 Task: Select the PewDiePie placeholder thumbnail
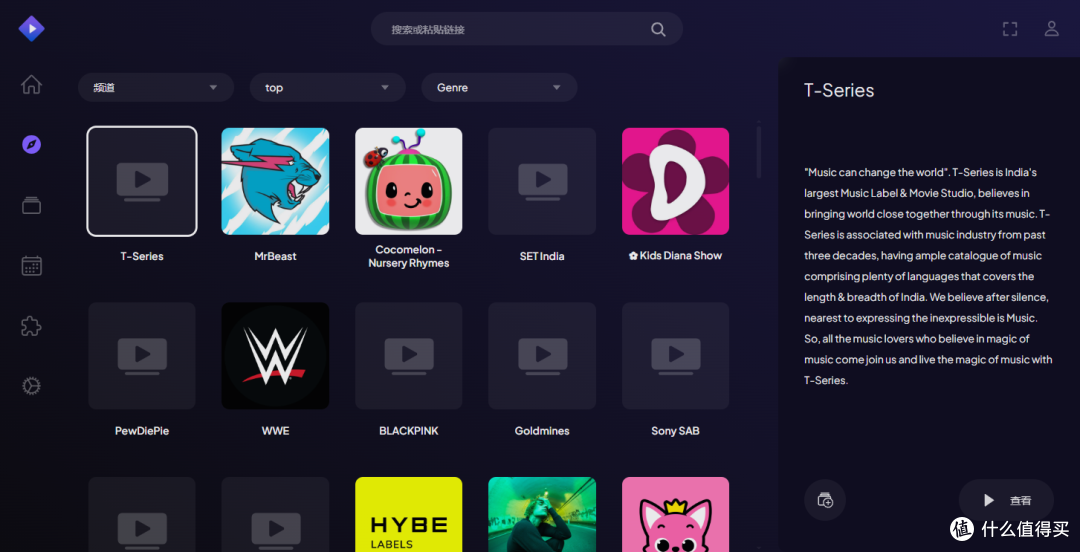(x=142, y=356)
